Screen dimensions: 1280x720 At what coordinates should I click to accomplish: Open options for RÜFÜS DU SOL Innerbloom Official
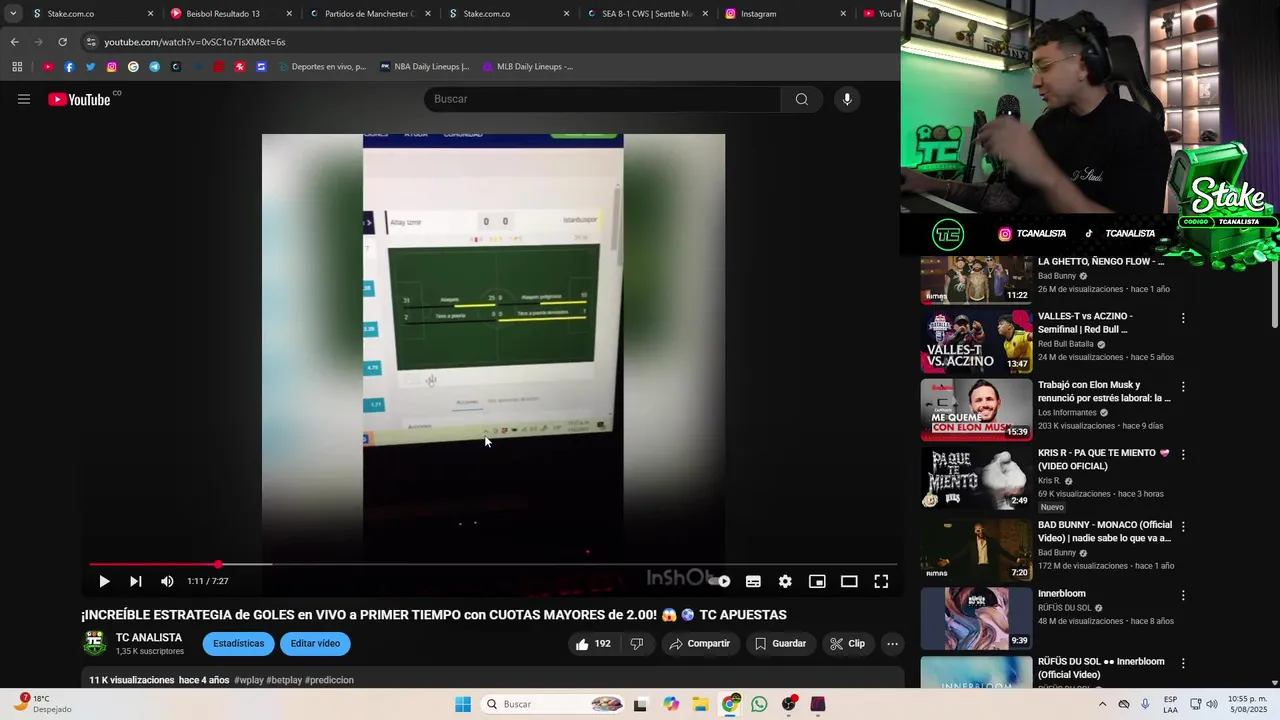click(x=1183, y=663)
